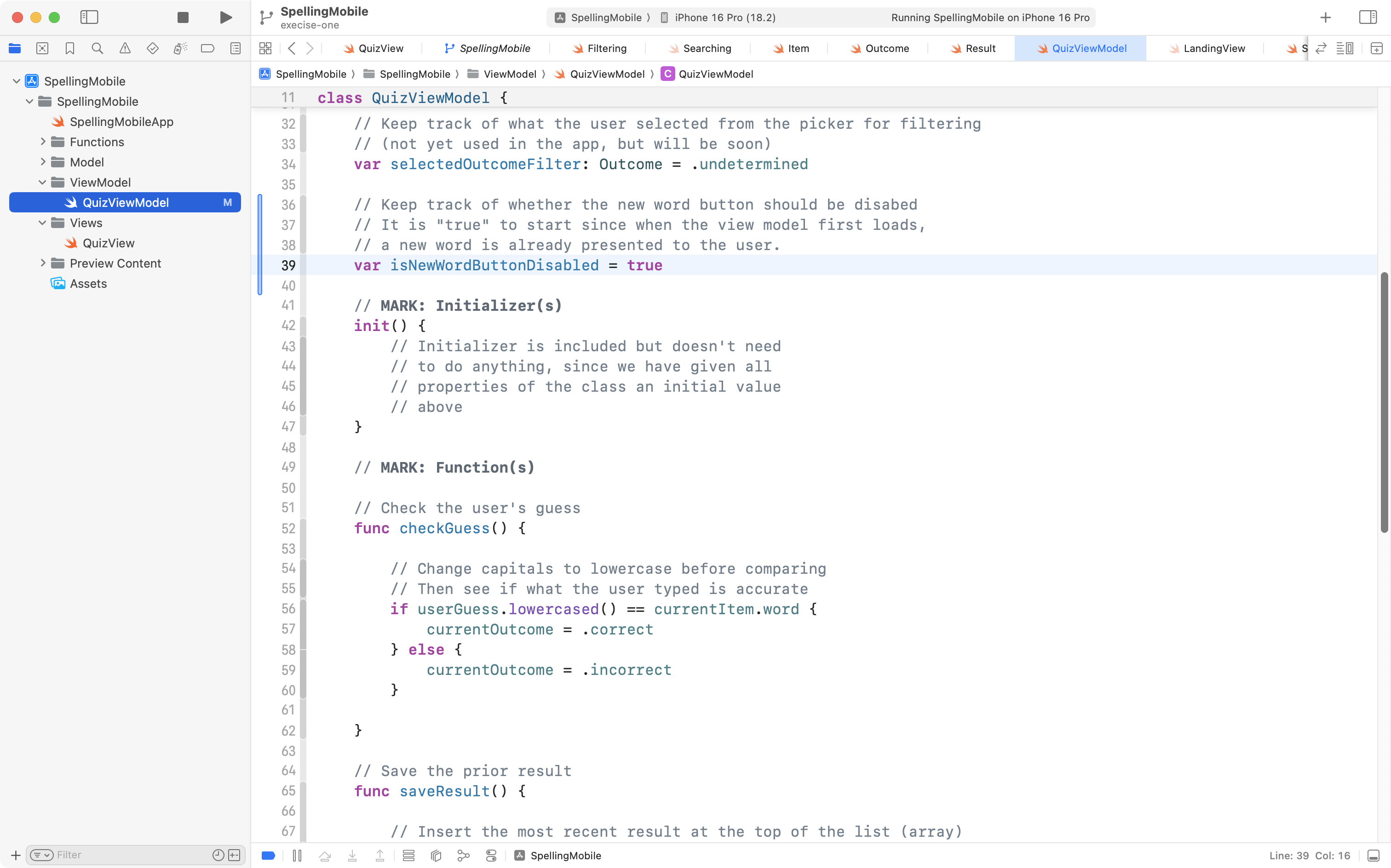Open the Source Control navigator
1391x868 pixels.
[42, 48]
